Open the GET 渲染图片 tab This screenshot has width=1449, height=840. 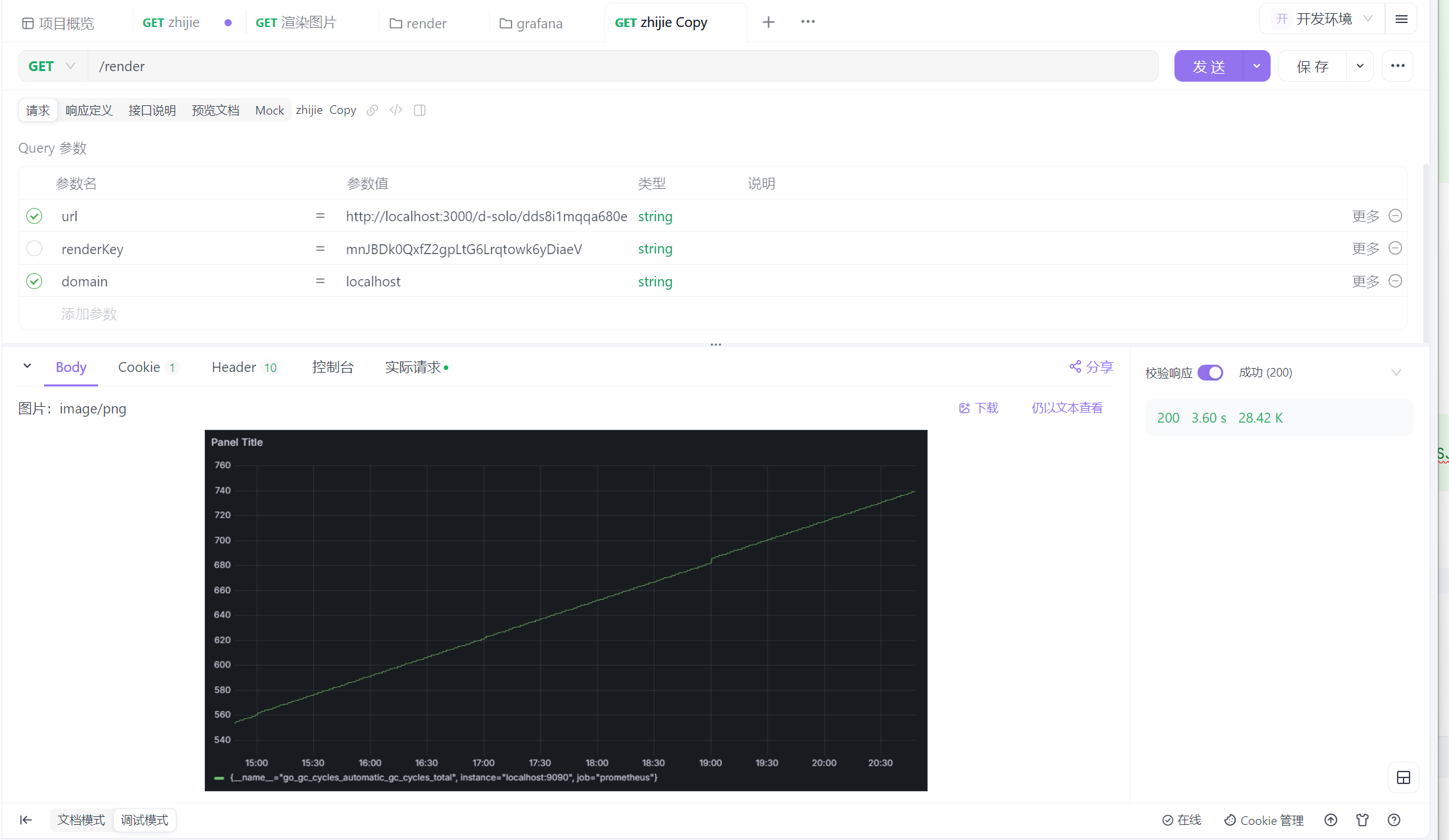(296, 23)
